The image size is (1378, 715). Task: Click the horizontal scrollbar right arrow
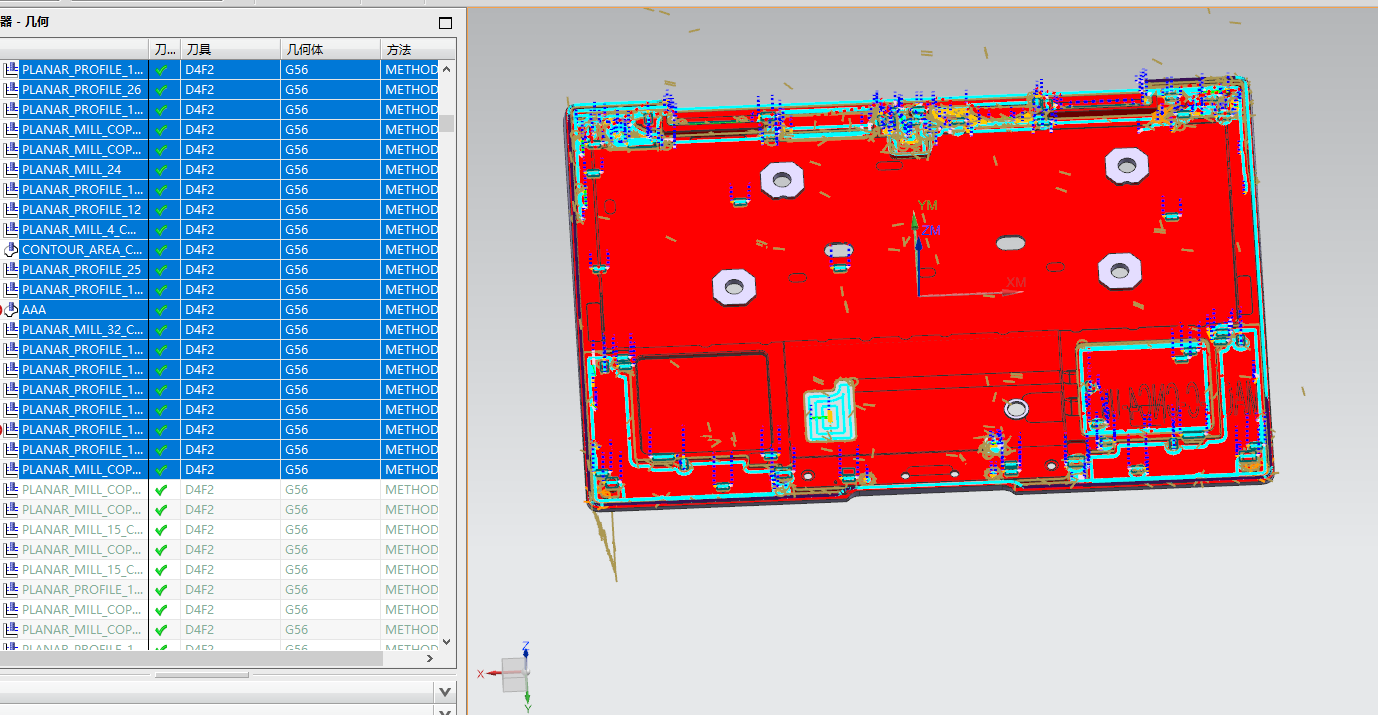430,659
